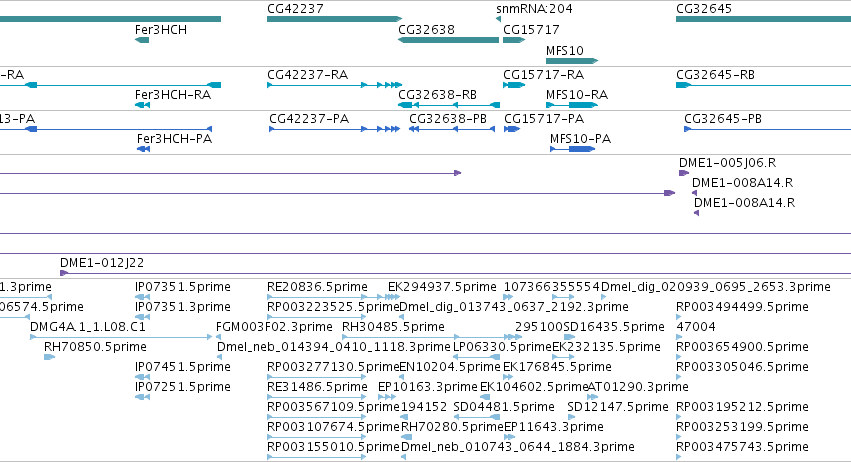
Task: Click the CG42237 gene label
Action: (295, 9)
